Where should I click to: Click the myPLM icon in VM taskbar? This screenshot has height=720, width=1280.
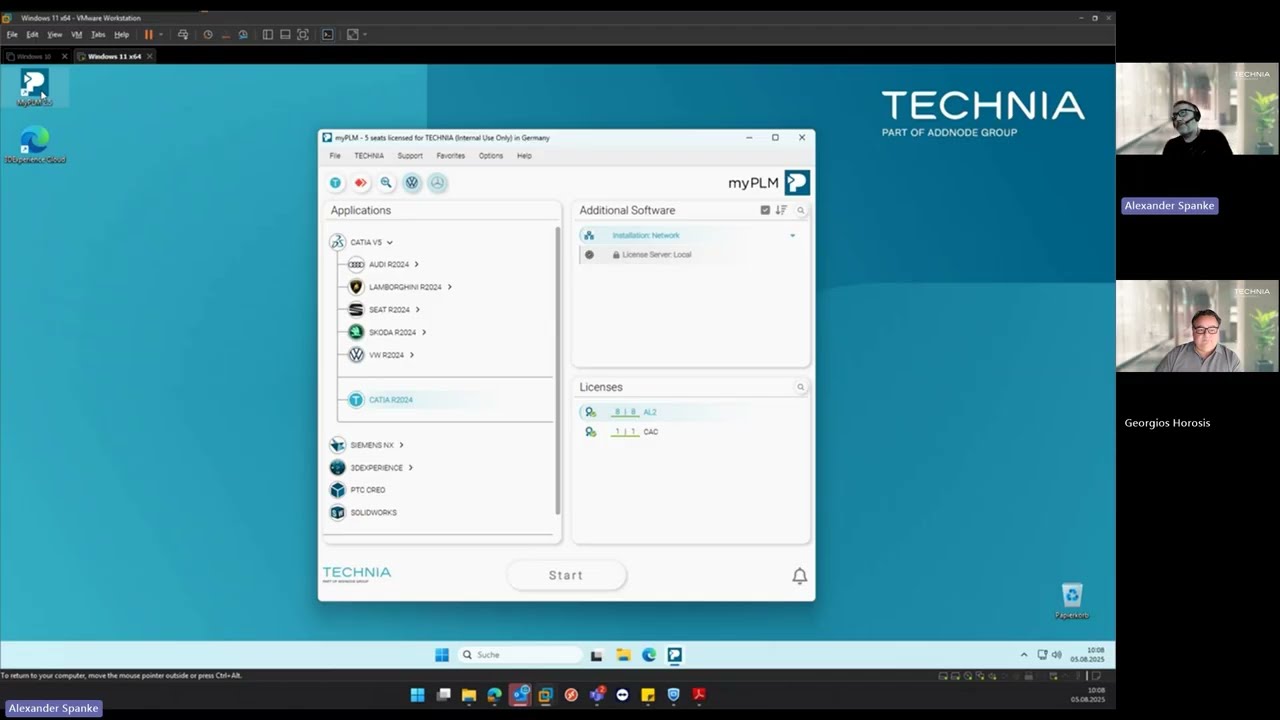[x=675, y=655]
